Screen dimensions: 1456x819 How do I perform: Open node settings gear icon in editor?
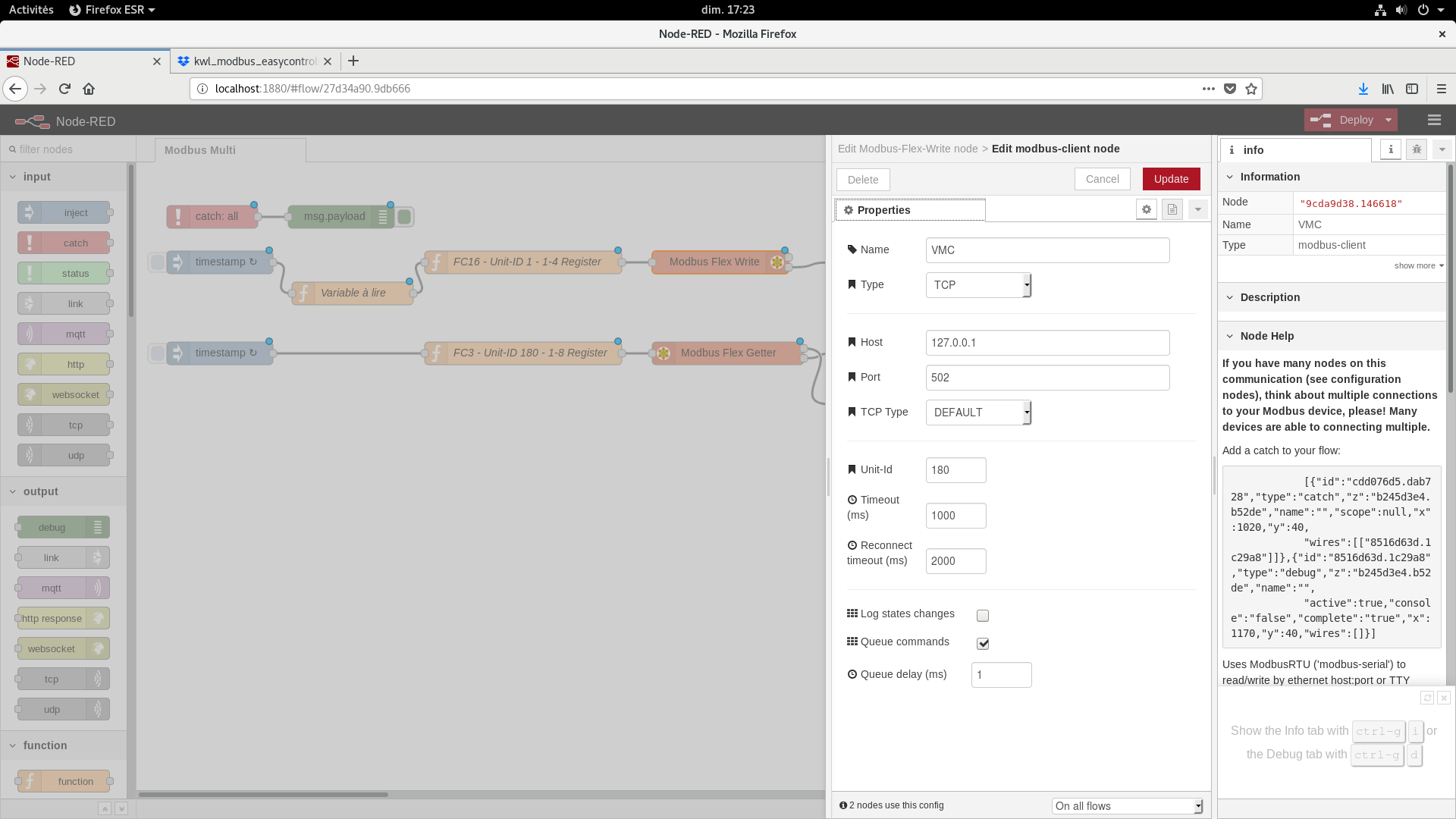(x=1147, y=210)
